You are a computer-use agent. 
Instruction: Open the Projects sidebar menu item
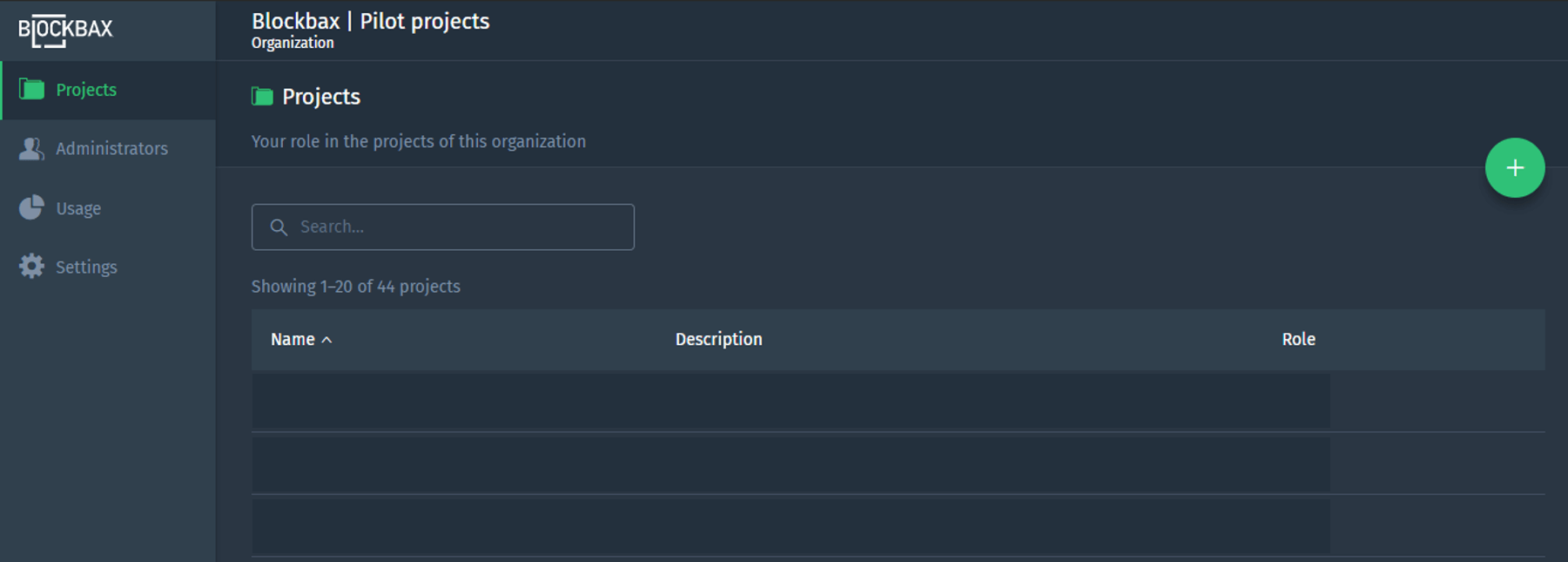86,90
